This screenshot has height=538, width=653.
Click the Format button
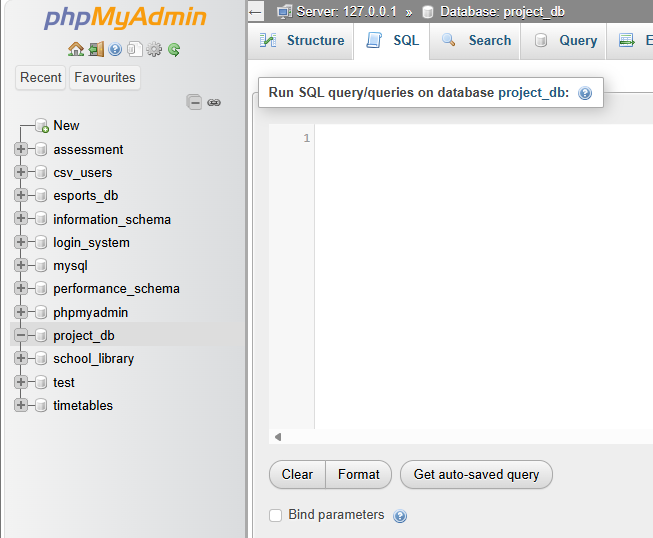(x=359, y=474)
